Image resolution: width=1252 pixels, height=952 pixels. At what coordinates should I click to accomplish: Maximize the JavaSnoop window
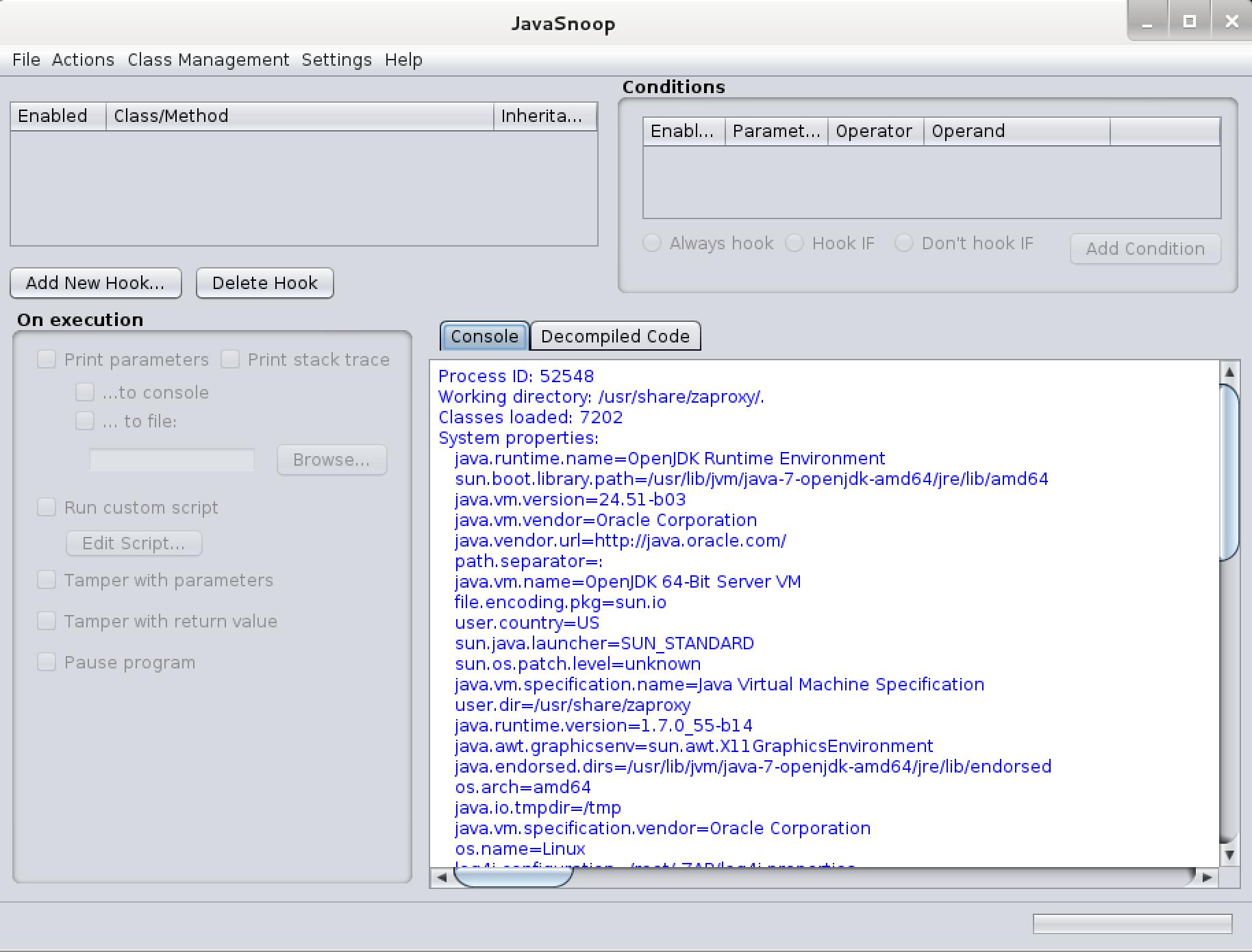1190,22
